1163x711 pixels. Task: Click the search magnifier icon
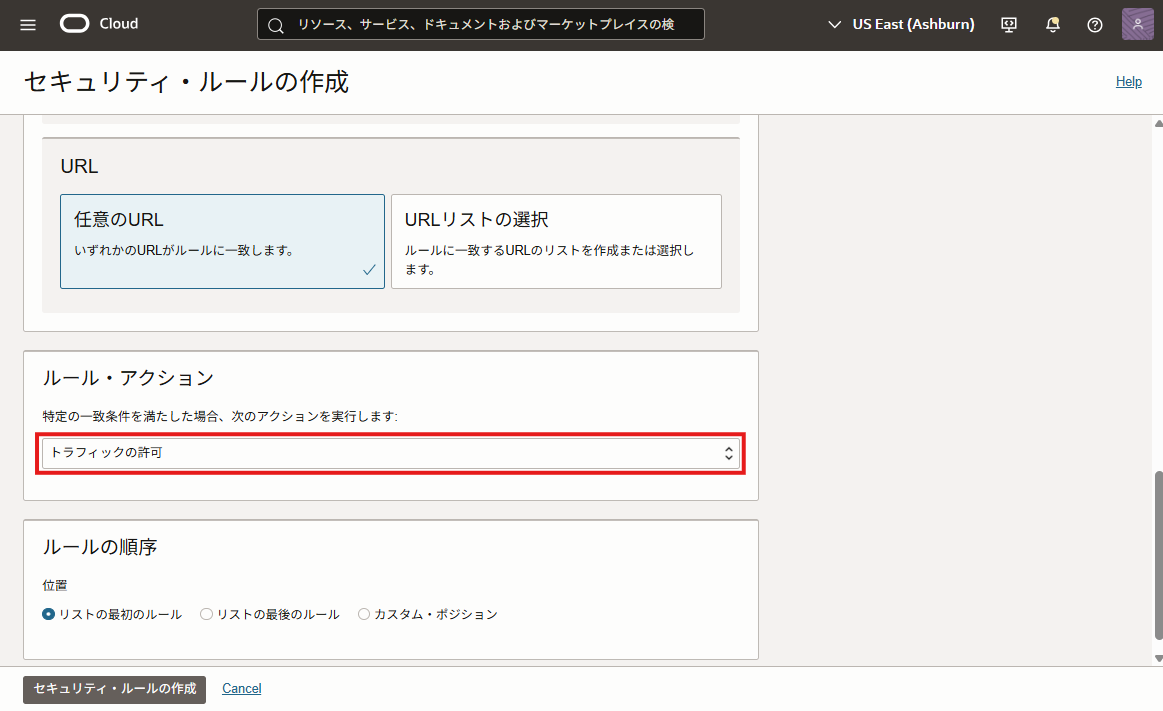click(x=276, y=25)
